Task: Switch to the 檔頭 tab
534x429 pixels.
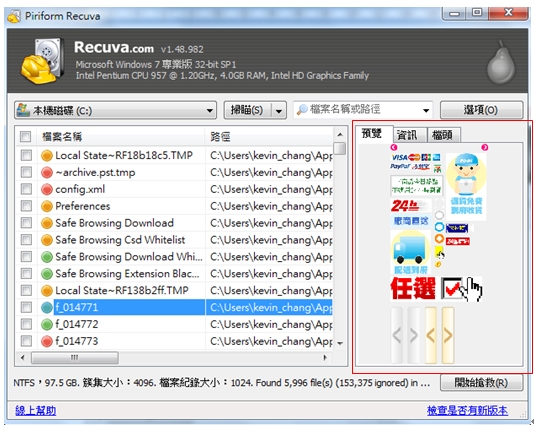Action: 443,135
